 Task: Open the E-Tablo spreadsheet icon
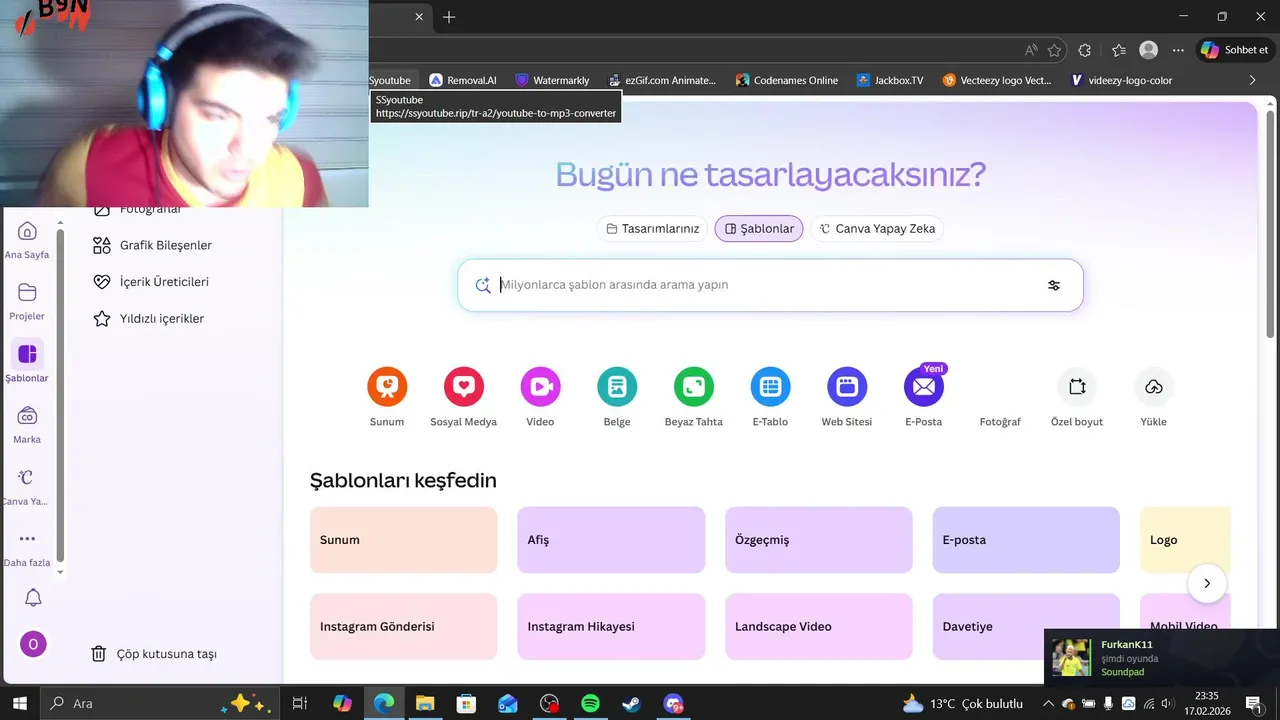(x=770, y=386)
